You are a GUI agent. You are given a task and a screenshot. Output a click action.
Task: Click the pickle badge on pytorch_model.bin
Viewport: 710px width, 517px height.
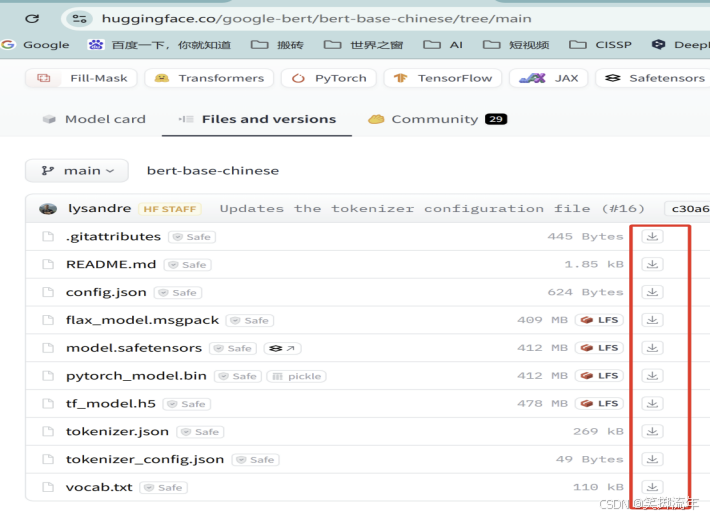point(297,376)
